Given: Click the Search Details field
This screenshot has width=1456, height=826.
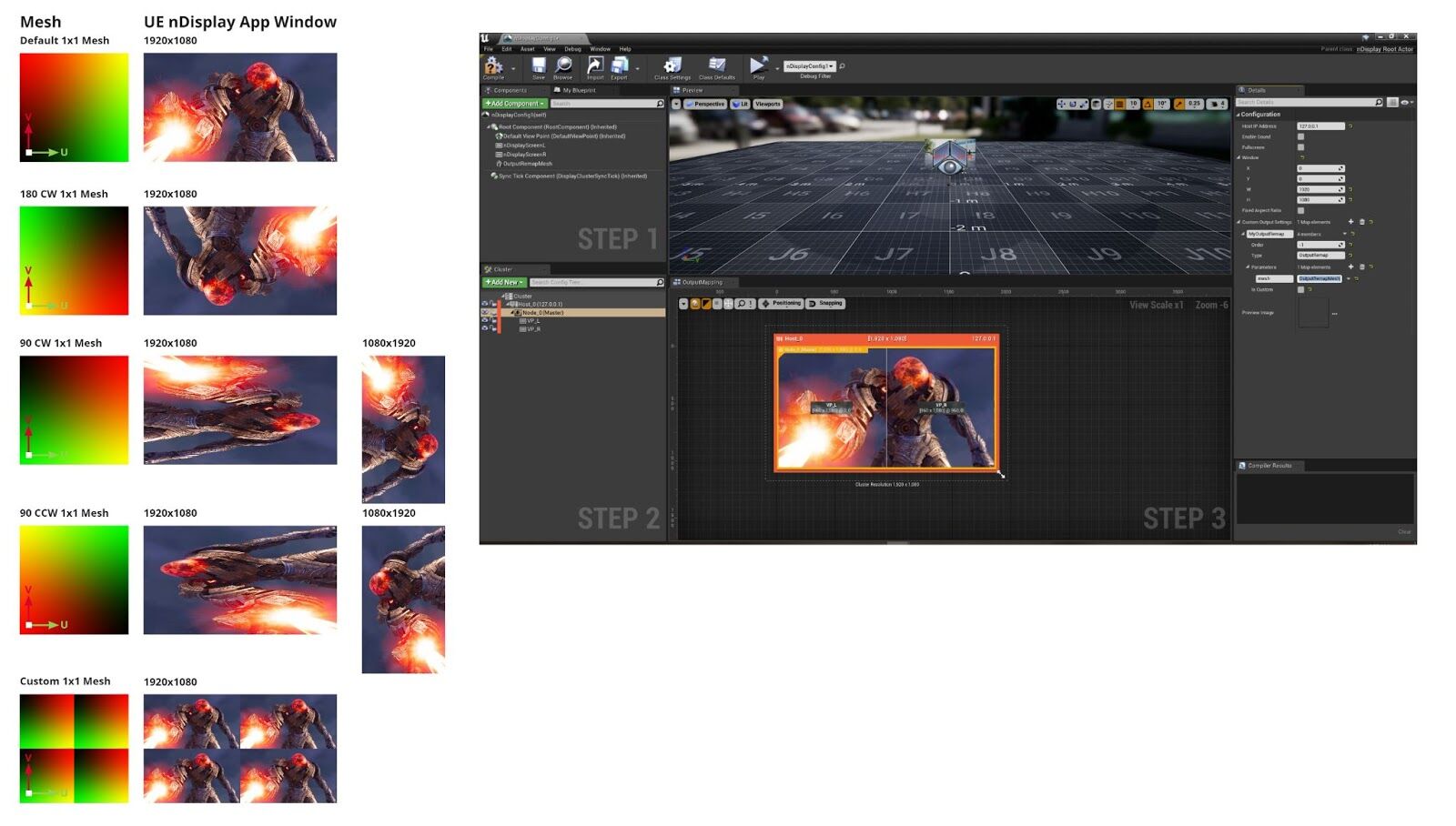Looking at the screenshot, I should (1309, 102).
